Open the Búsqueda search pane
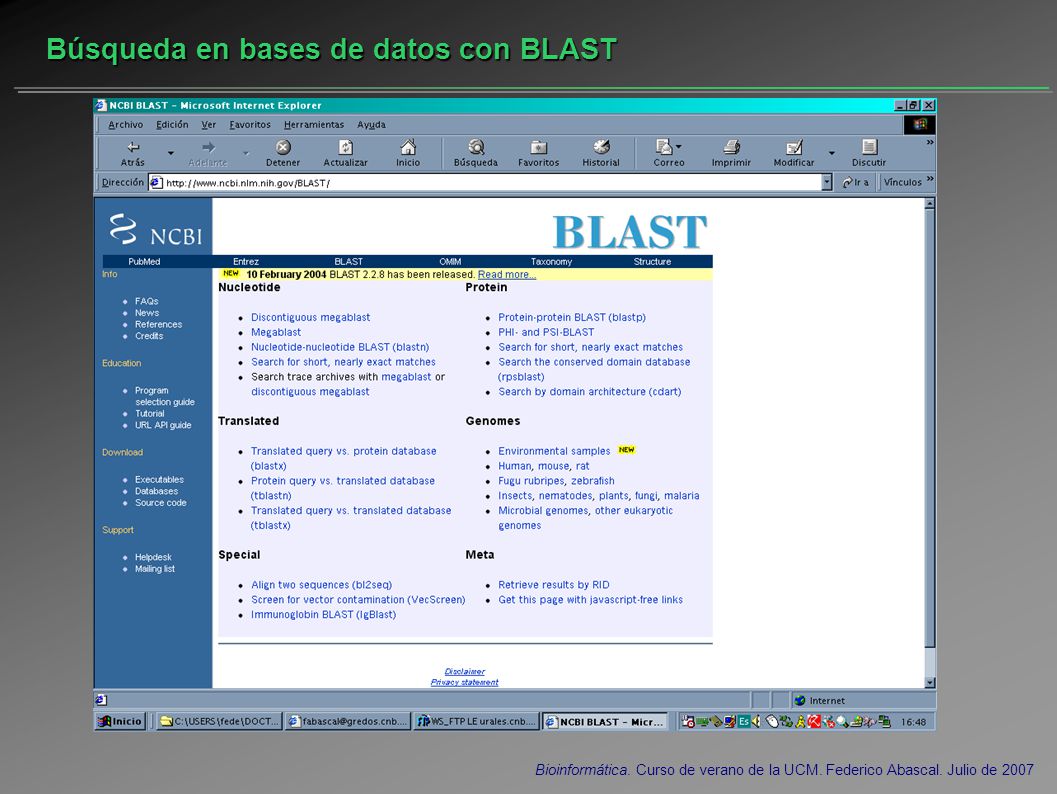The image size is (1057, 794). 476,153
